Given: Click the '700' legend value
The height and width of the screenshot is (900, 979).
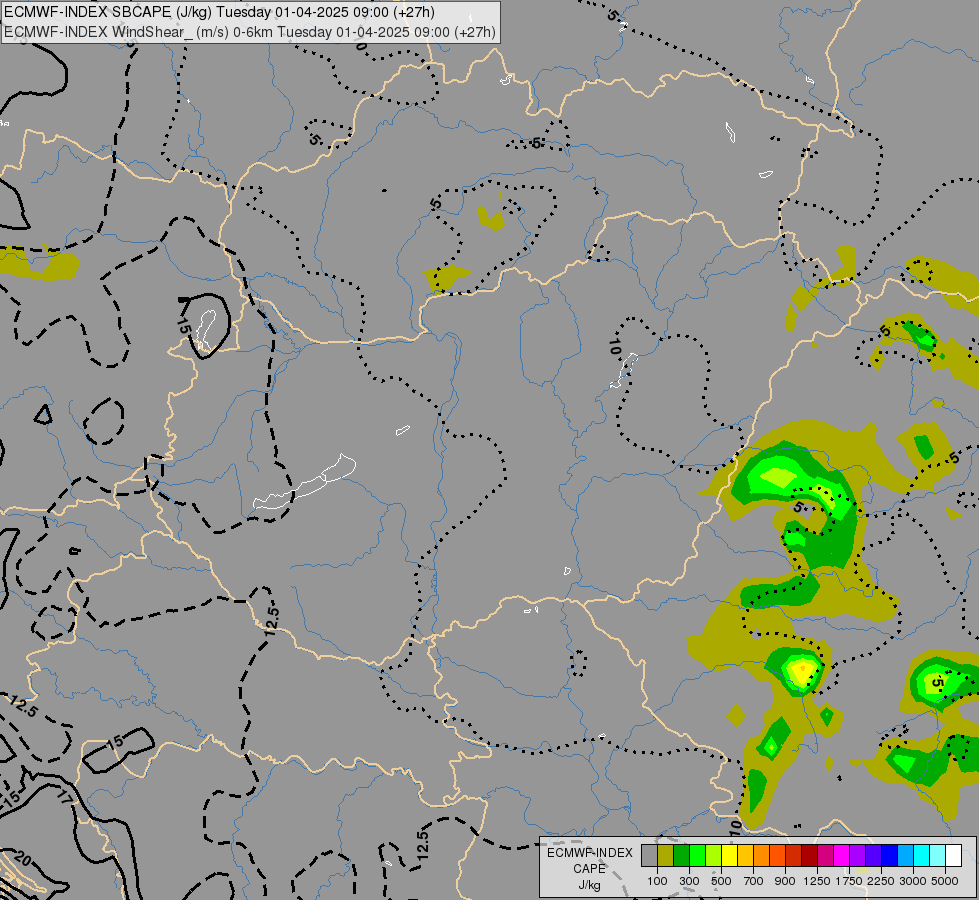Looking at the screenshot, I should tap(754, 881).
